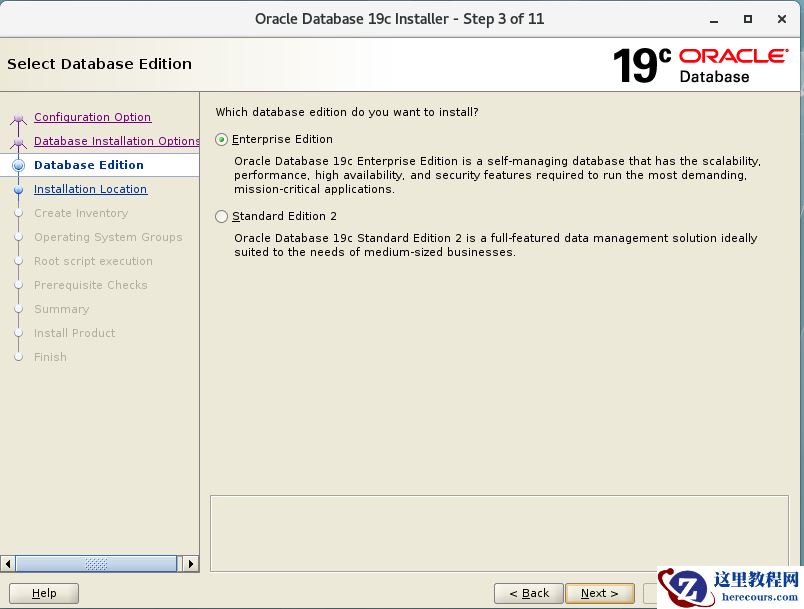Minimize the Oracle installer window
Viewport: 804px width, 609px height.
[714, 19]
